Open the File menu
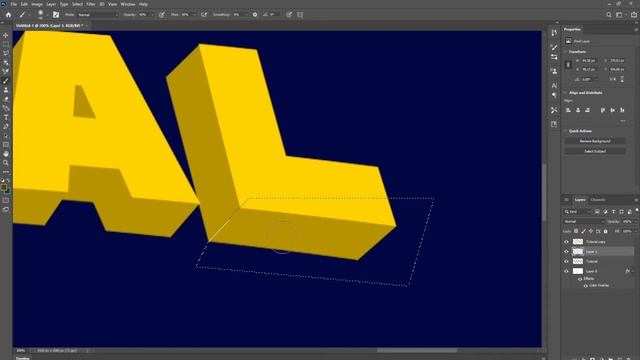 [x=14, y=4]
